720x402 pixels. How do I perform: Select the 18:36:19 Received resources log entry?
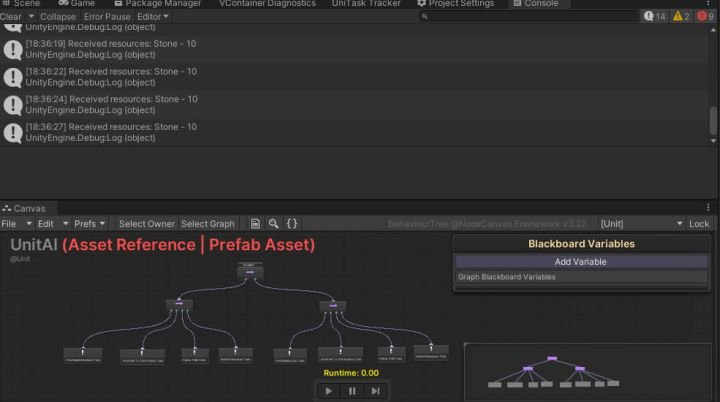pos(354,49)
